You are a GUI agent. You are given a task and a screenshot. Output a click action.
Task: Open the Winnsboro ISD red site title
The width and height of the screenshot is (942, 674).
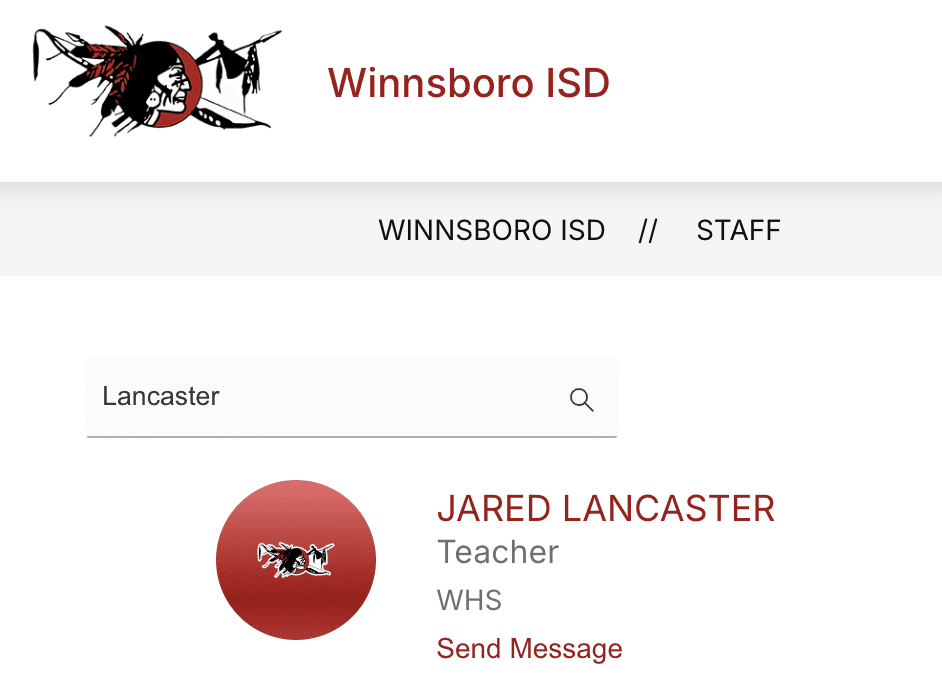pyautogui.click(x=469, y=82)
